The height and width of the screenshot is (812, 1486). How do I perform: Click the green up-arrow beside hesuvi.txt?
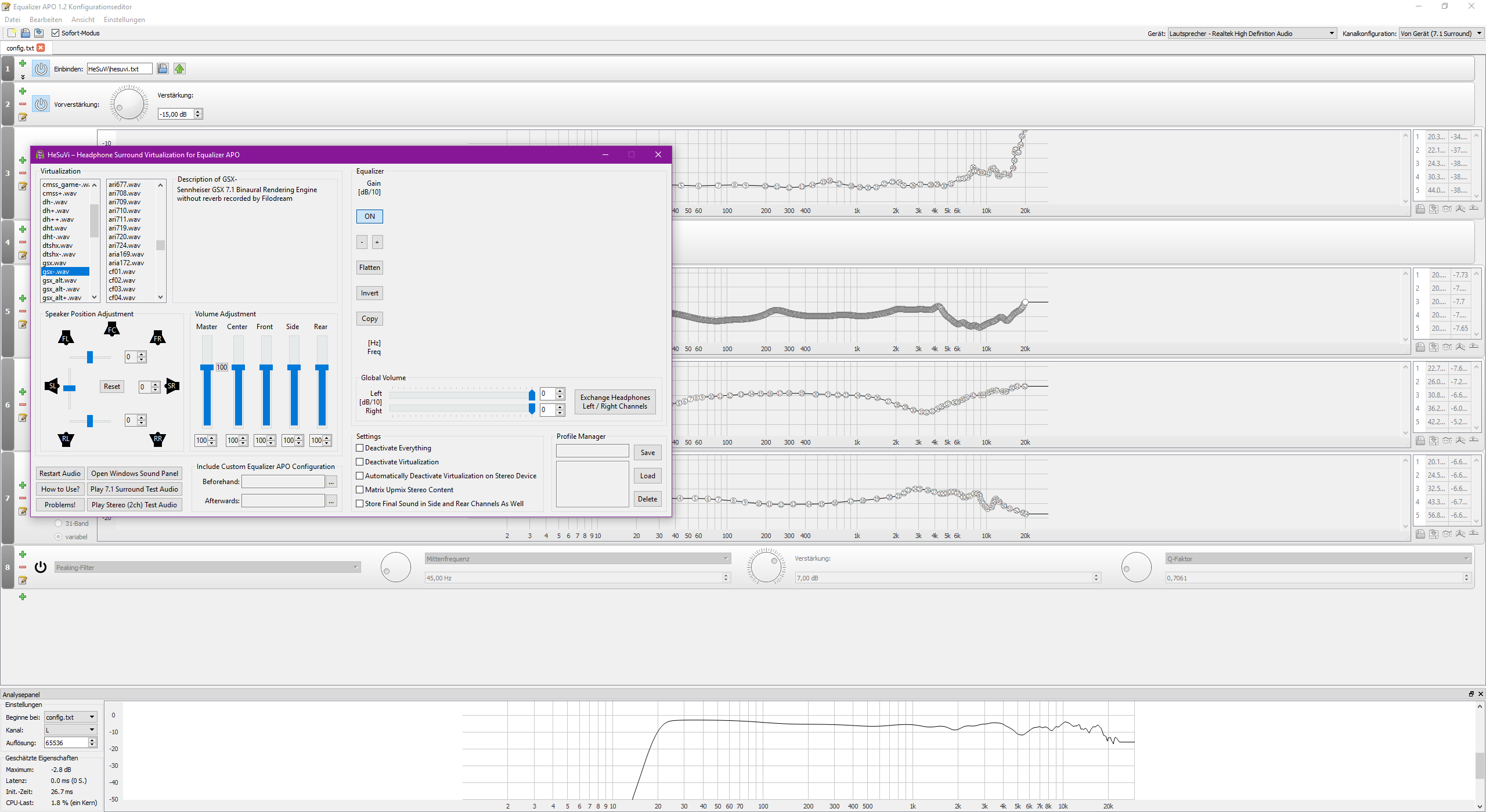tap(179, 69)
